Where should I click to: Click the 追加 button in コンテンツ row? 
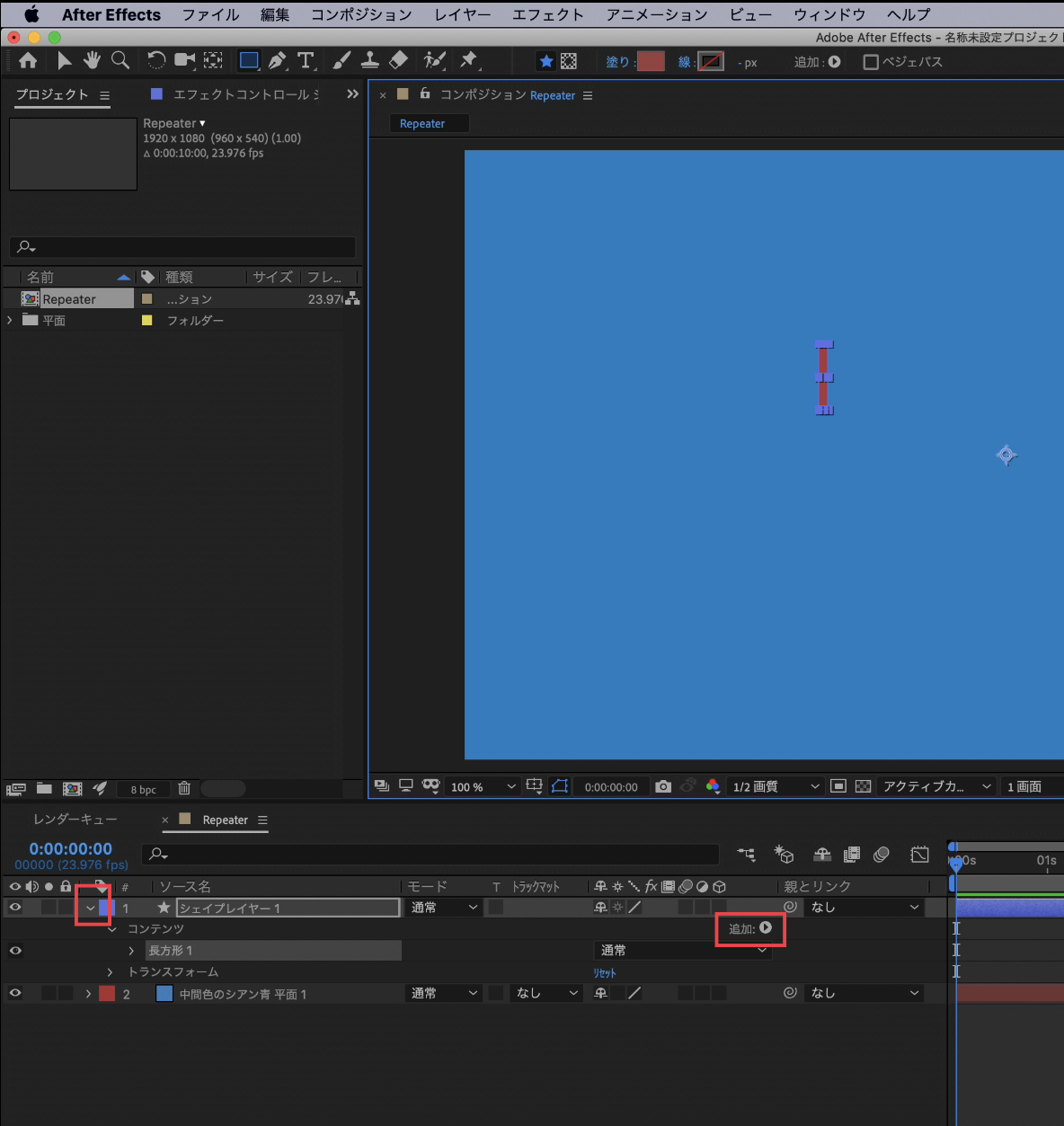765,928
